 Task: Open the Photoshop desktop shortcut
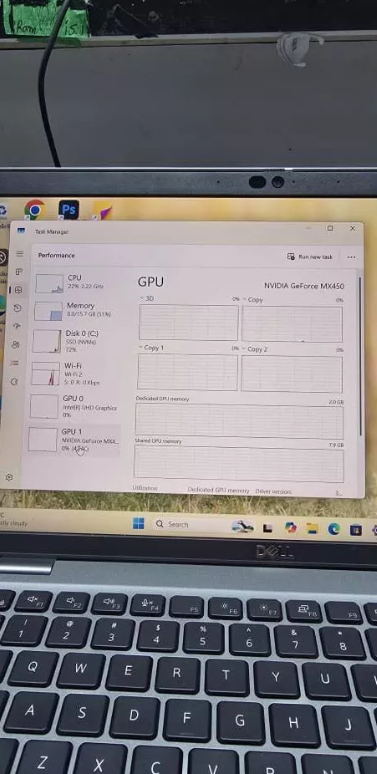pyautogui.click(x=69, y=209)
